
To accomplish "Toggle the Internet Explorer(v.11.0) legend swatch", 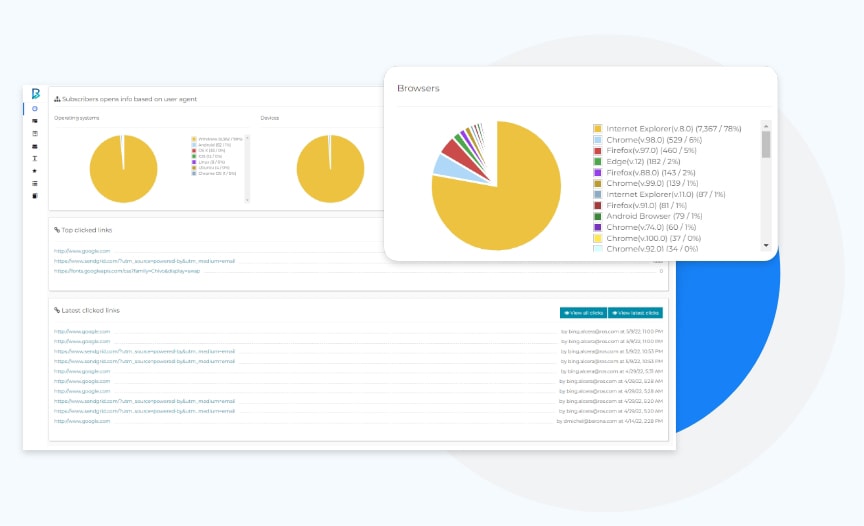I will 597,194.
